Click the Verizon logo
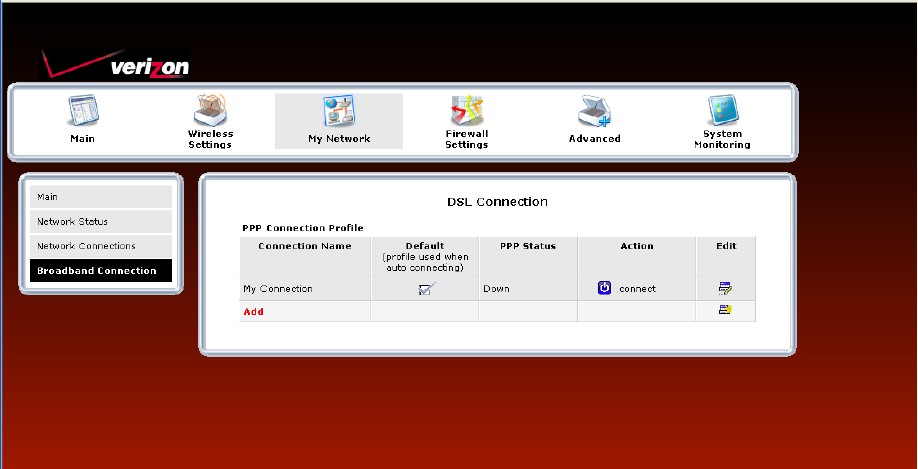The image size is (918, 469). point(115,65)
